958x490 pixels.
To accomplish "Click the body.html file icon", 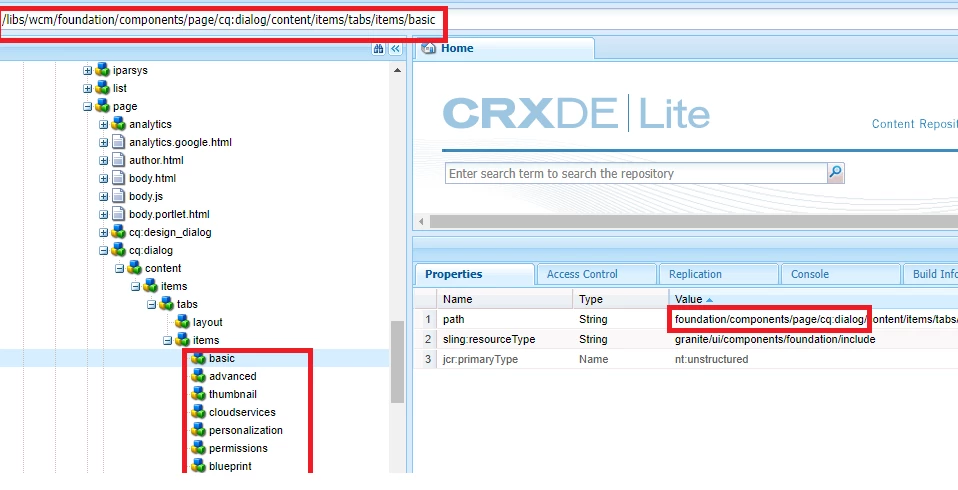I will pyautogui.click(x=119, y=178).
